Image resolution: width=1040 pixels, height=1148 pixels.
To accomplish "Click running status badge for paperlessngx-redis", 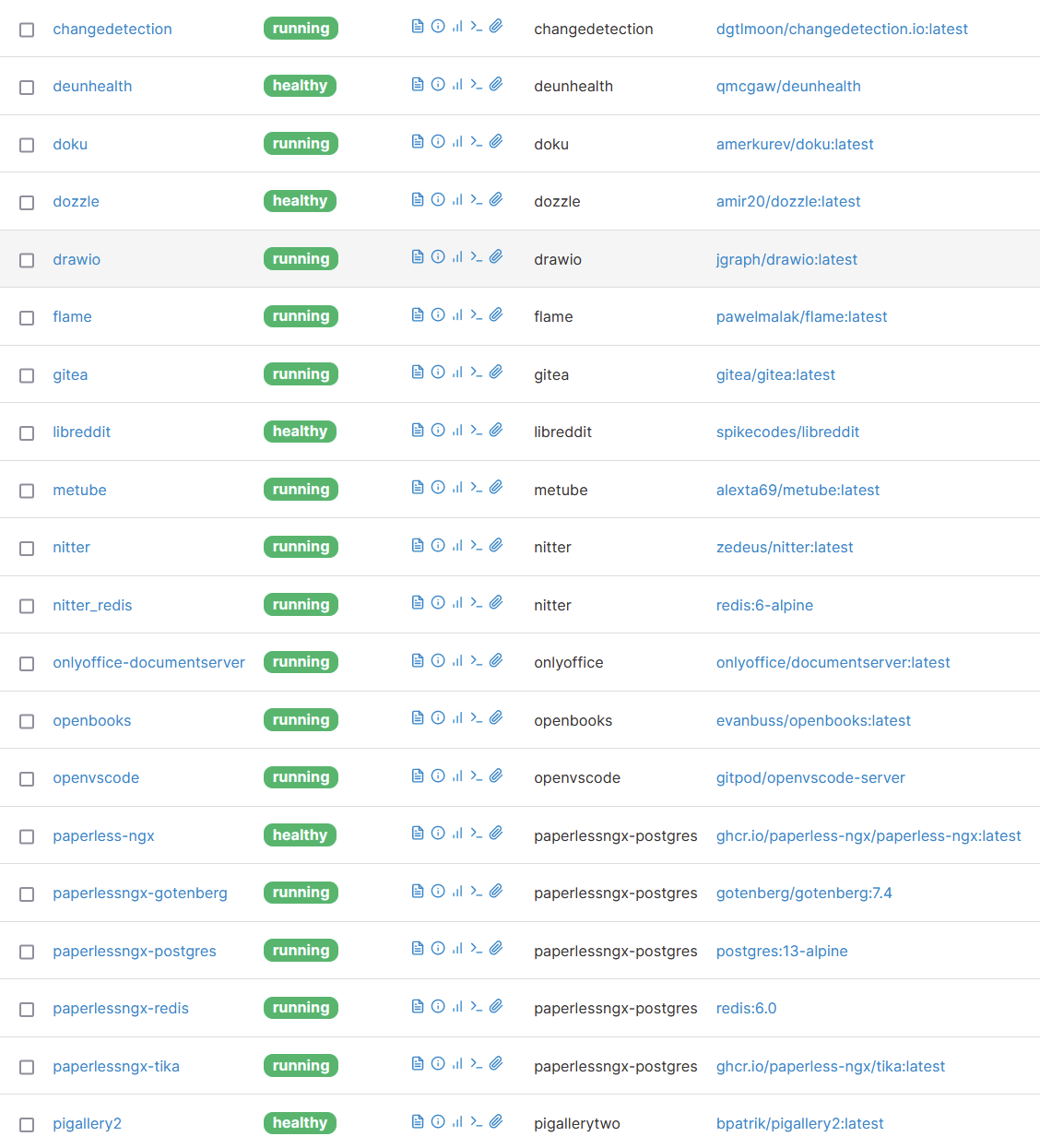I will tap(301, 1008).
